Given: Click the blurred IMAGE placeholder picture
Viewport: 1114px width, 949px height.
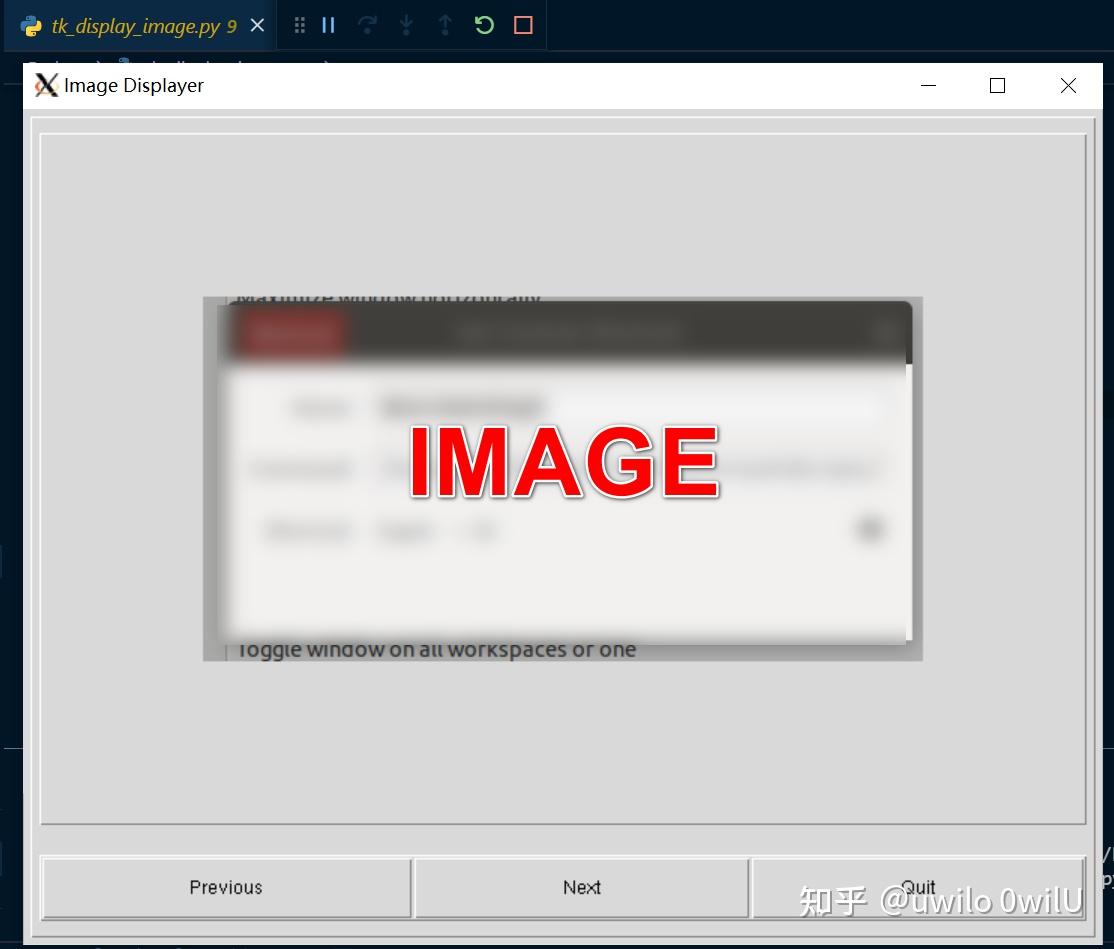Looking at the screenshot, I should 562,477.
